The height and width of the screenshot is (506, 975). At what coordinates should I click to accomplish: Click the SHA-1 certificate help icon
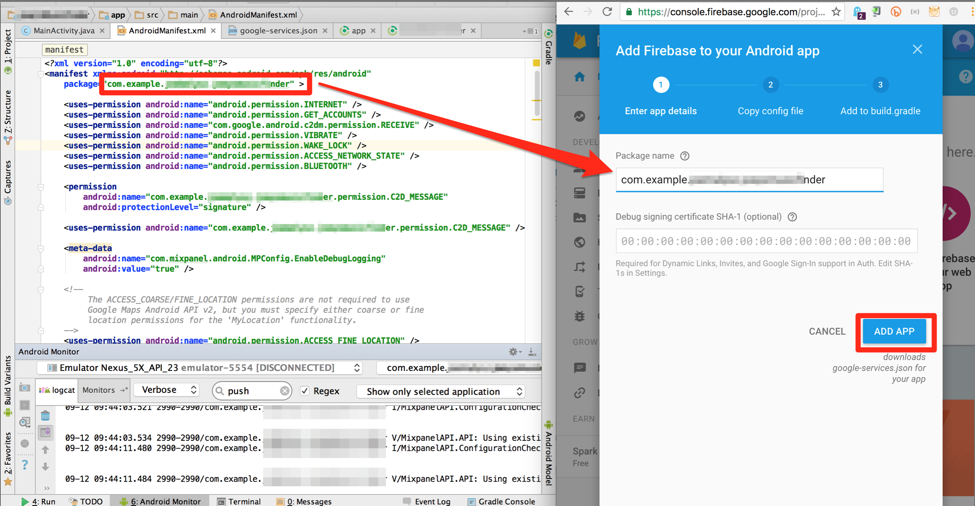click(x=792, y=217)
